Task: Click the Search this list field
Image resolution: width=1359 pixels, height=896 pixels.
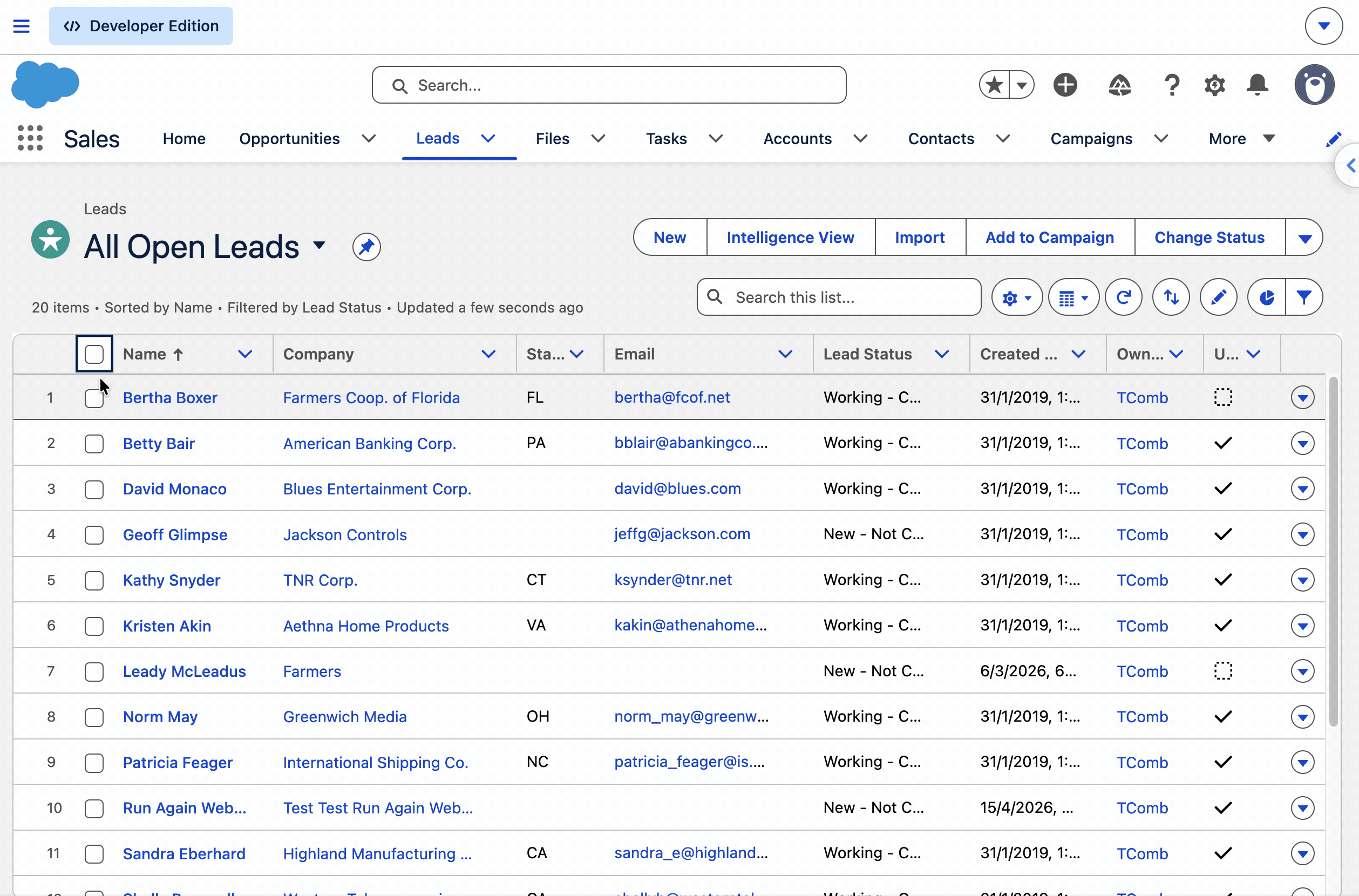Action: [839, 297]
